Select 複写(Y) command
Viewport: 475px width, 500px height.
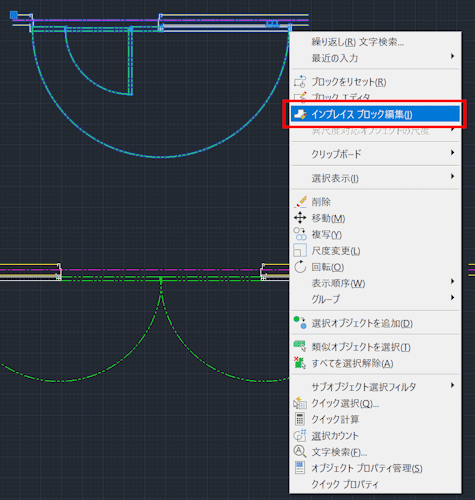click(375, 235)
